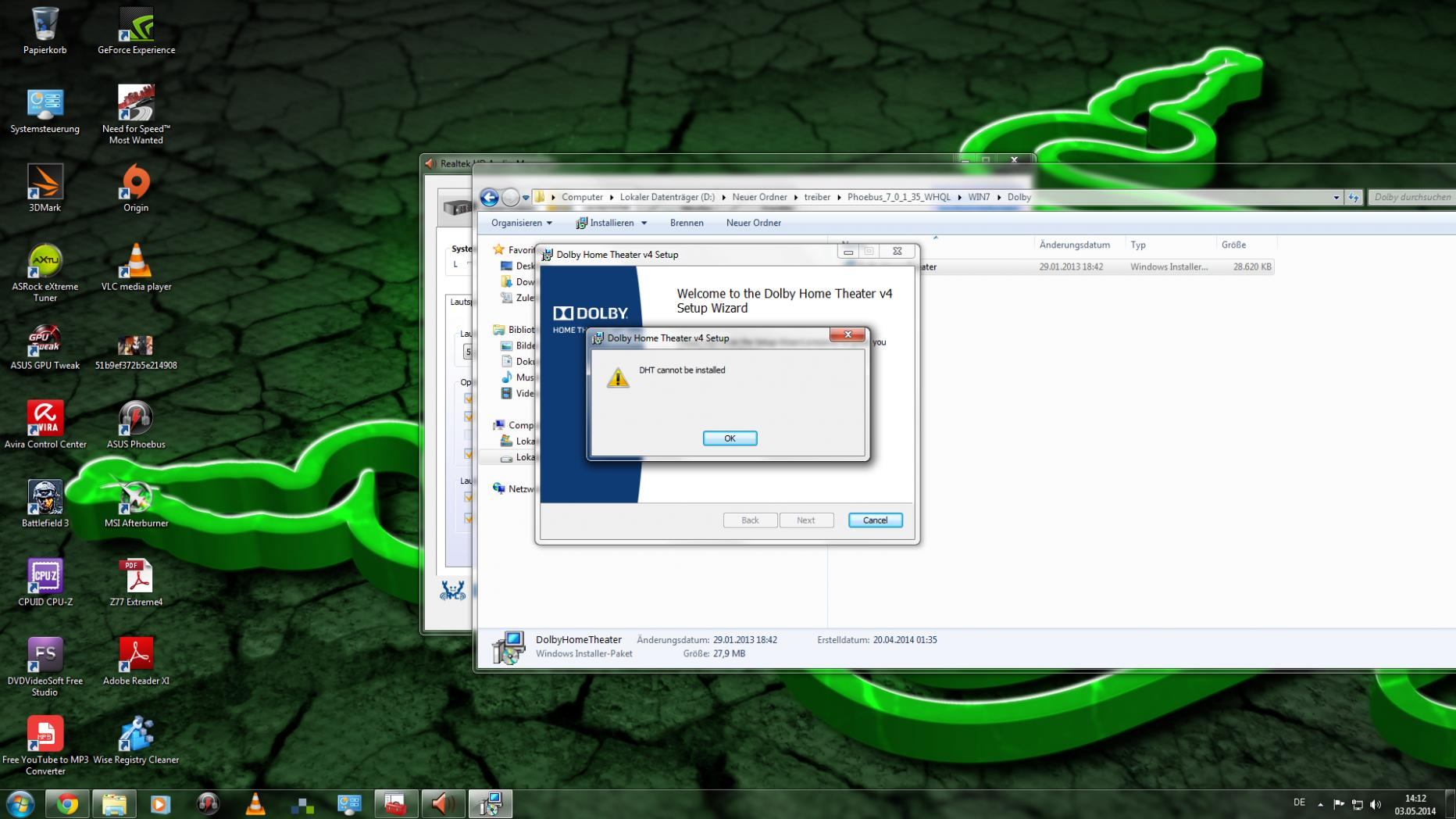Refresh the Explorer folder view

1354,198
